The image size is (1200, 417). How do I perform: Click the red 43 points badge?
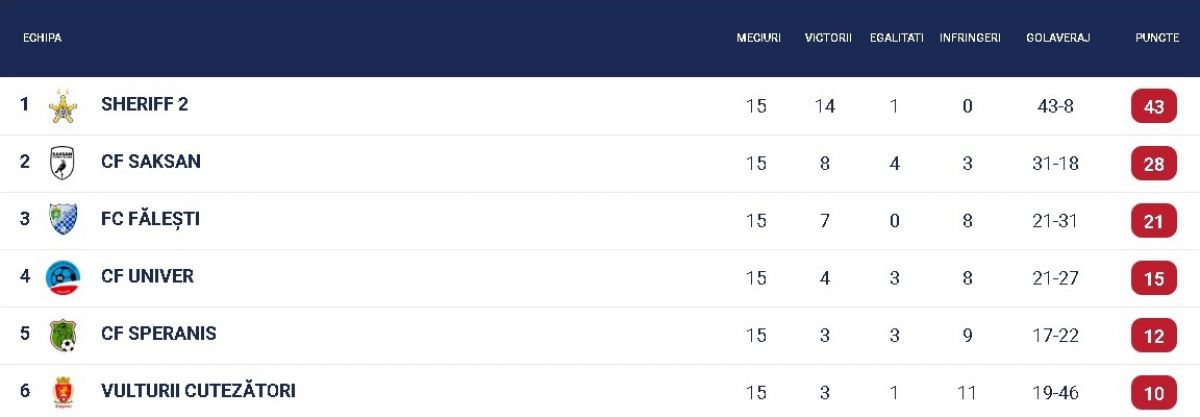(x=1154, y=106)
